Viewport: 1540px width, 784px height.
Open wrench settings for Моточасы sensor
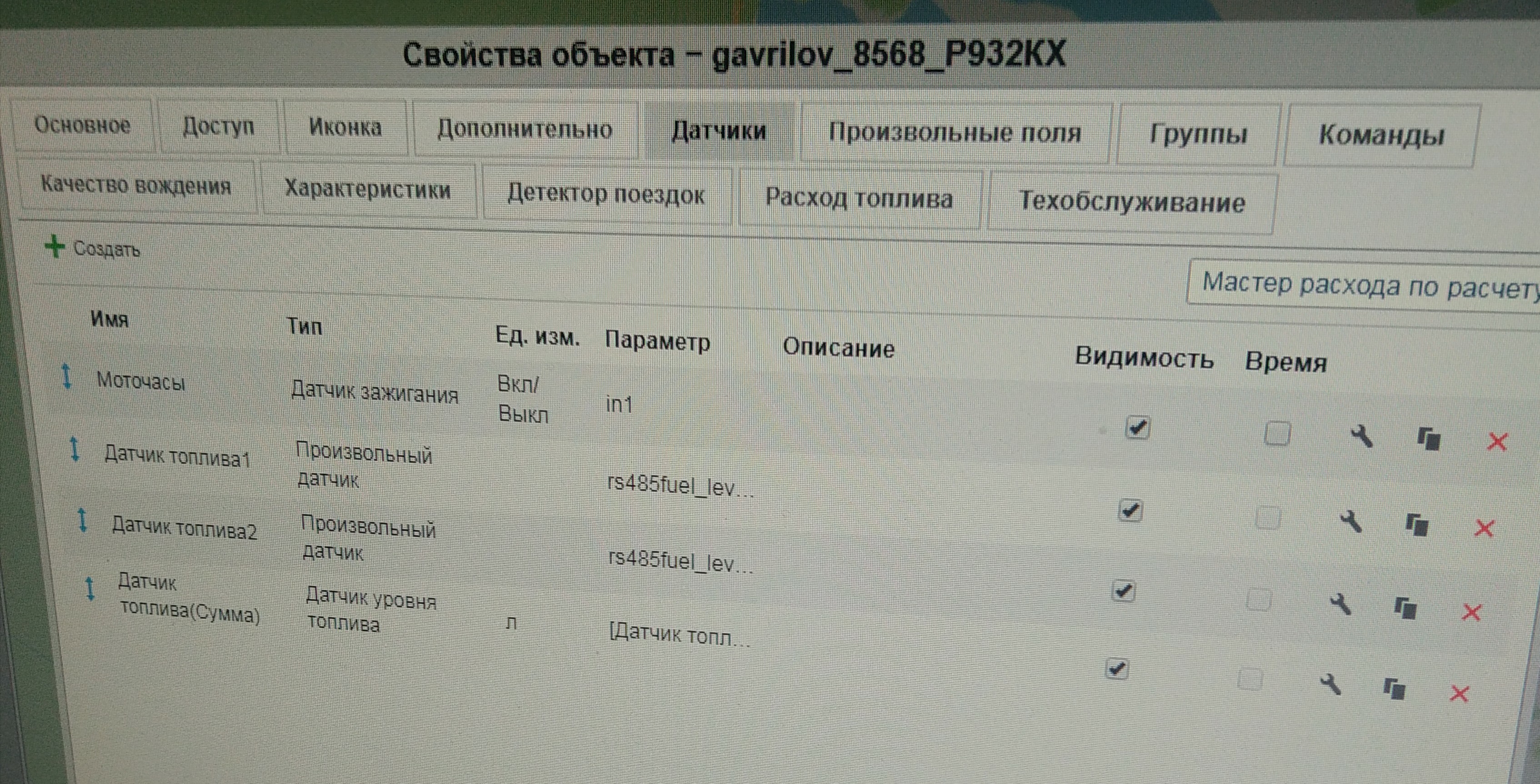tap(1361, 436)
